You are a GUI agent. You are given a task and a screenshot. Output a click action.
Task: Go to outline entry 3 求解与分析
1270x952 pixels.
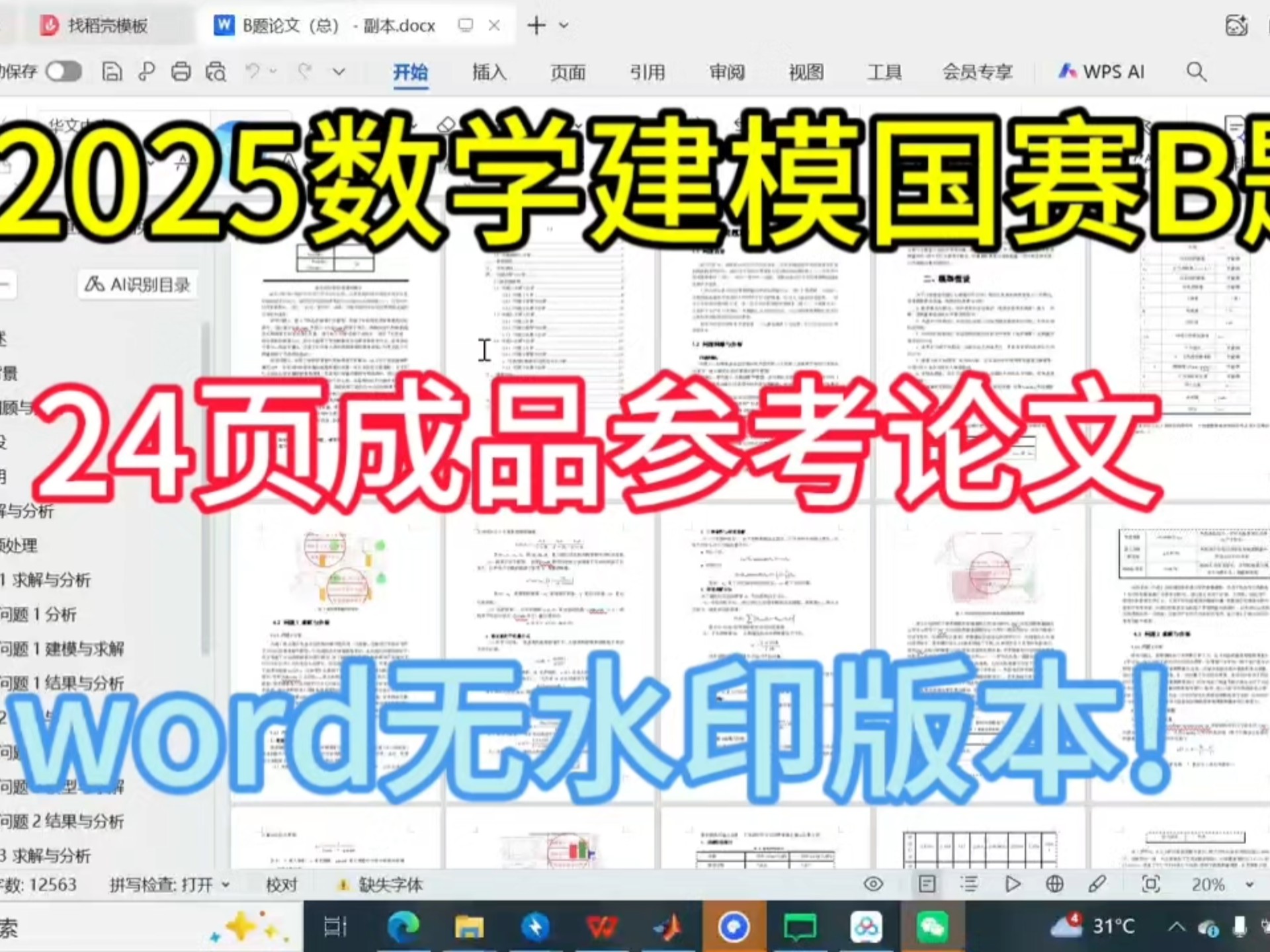click(46, 855)
